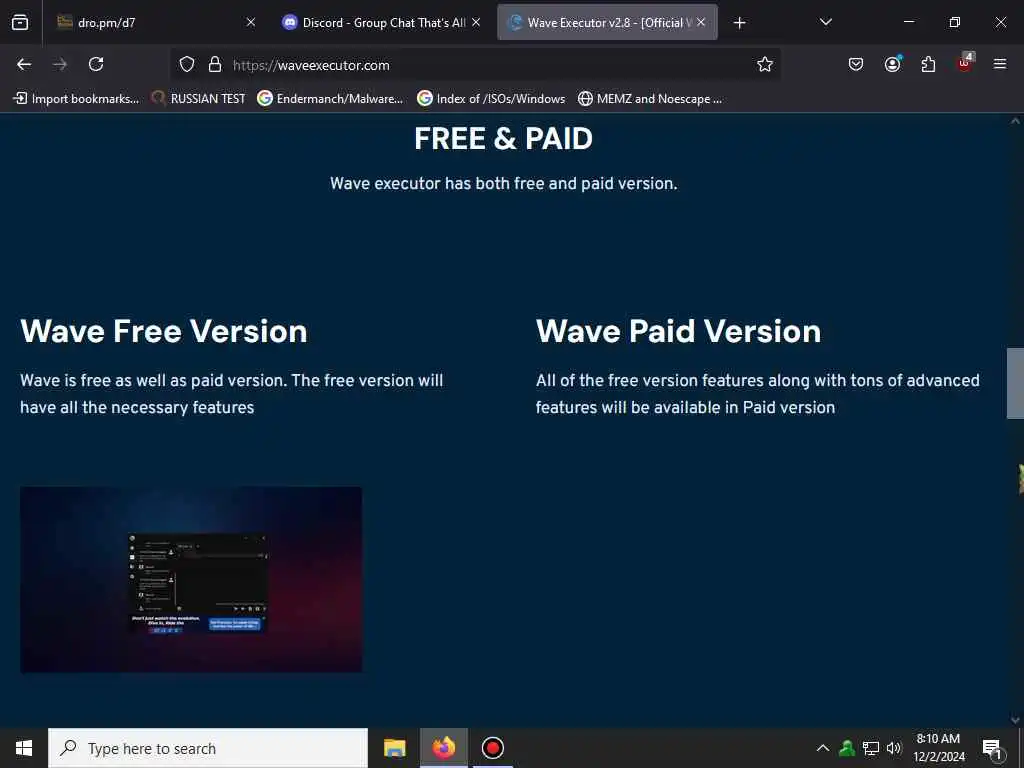Screen dimensions: 1024x768
Task: Open uBlock Origin extension icon
Action: click(965, 63)
